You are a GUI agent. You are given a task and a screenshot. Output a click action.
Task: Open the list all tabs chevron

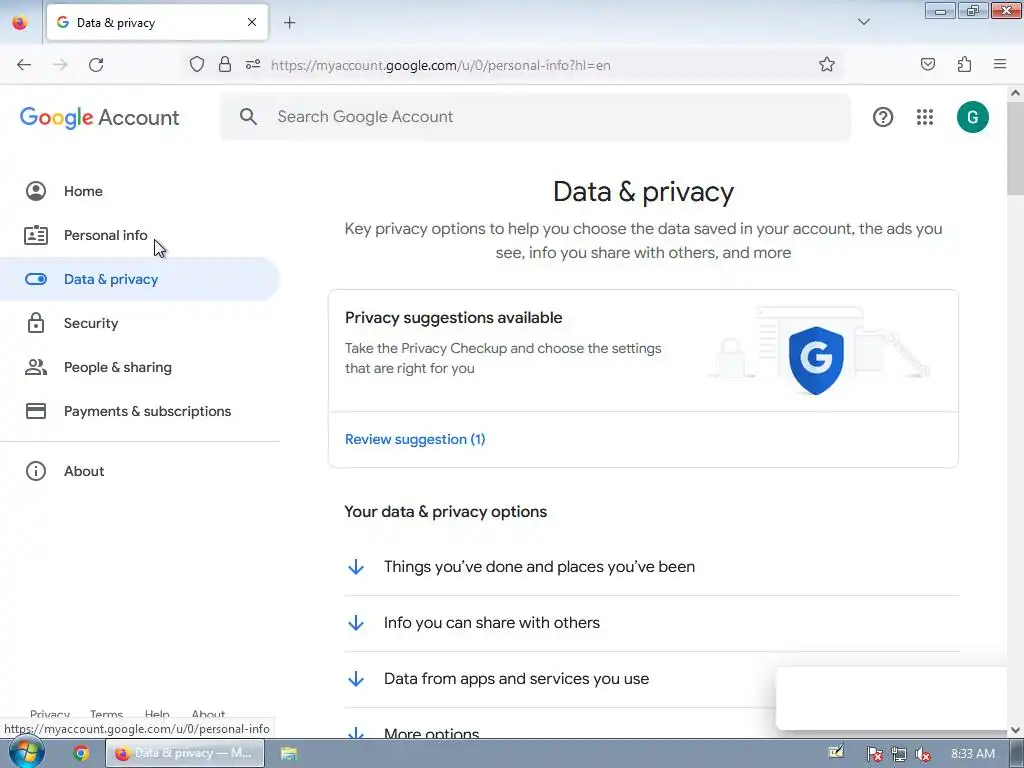tap(863, 22)
